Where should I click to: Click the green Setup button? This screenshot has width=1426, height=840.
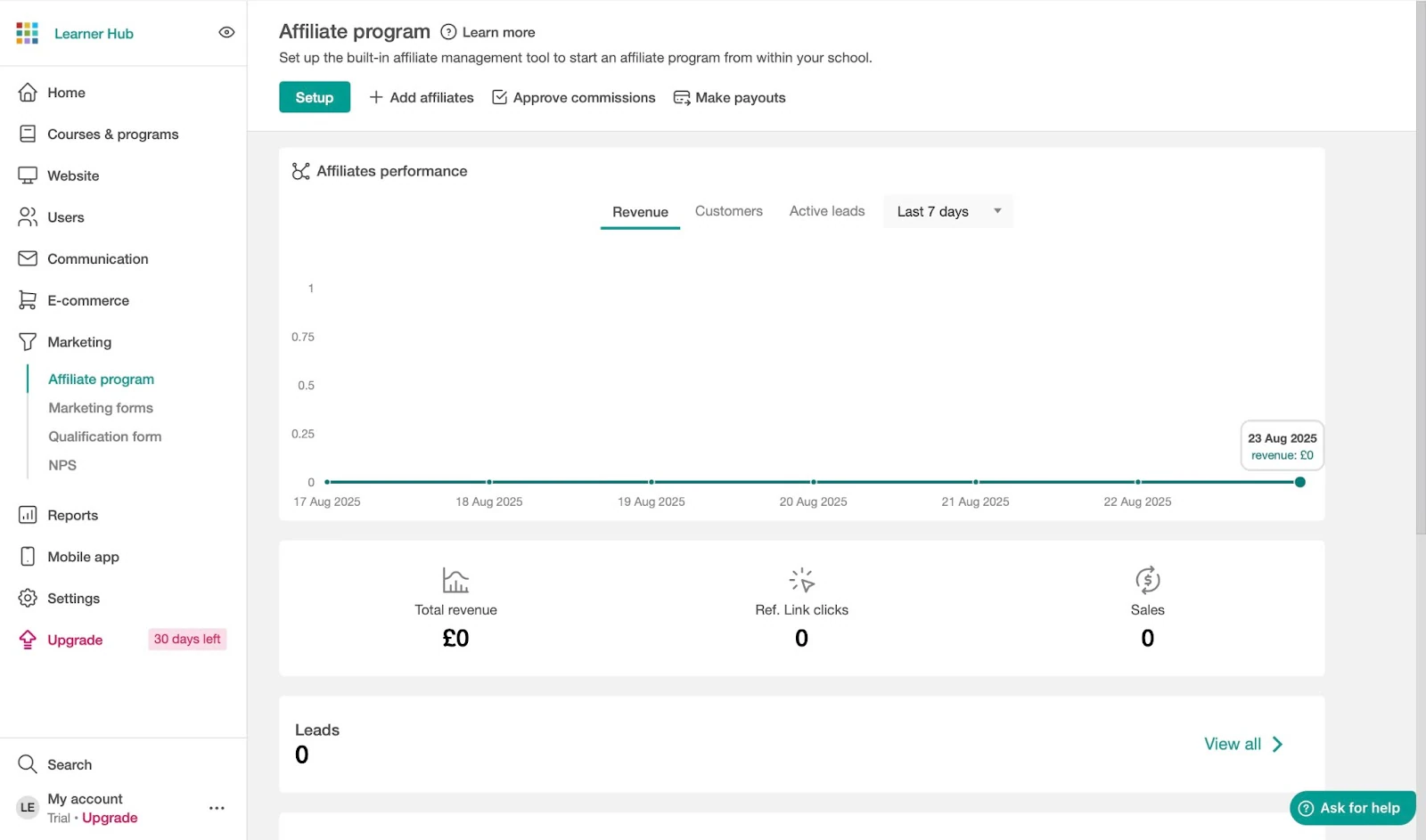coord(315,97)
